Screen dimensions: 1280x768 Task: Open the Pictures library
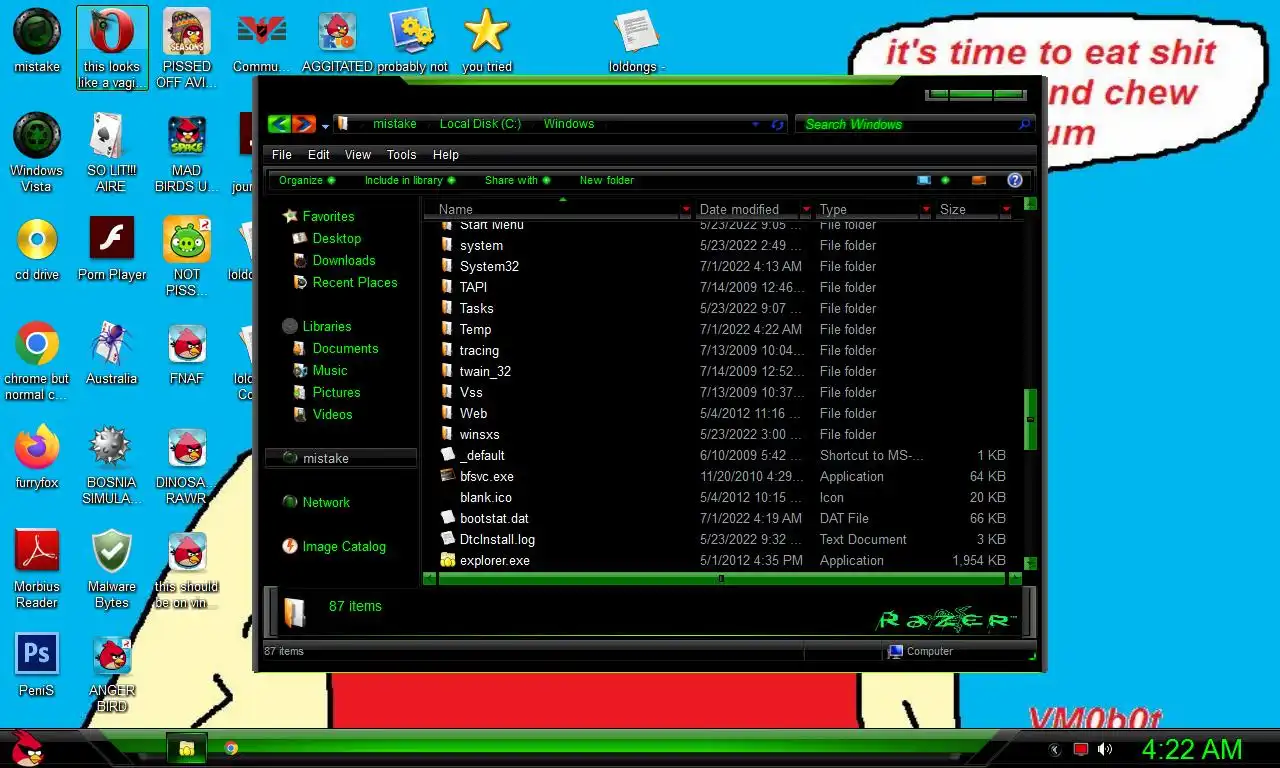click(336, 392)
